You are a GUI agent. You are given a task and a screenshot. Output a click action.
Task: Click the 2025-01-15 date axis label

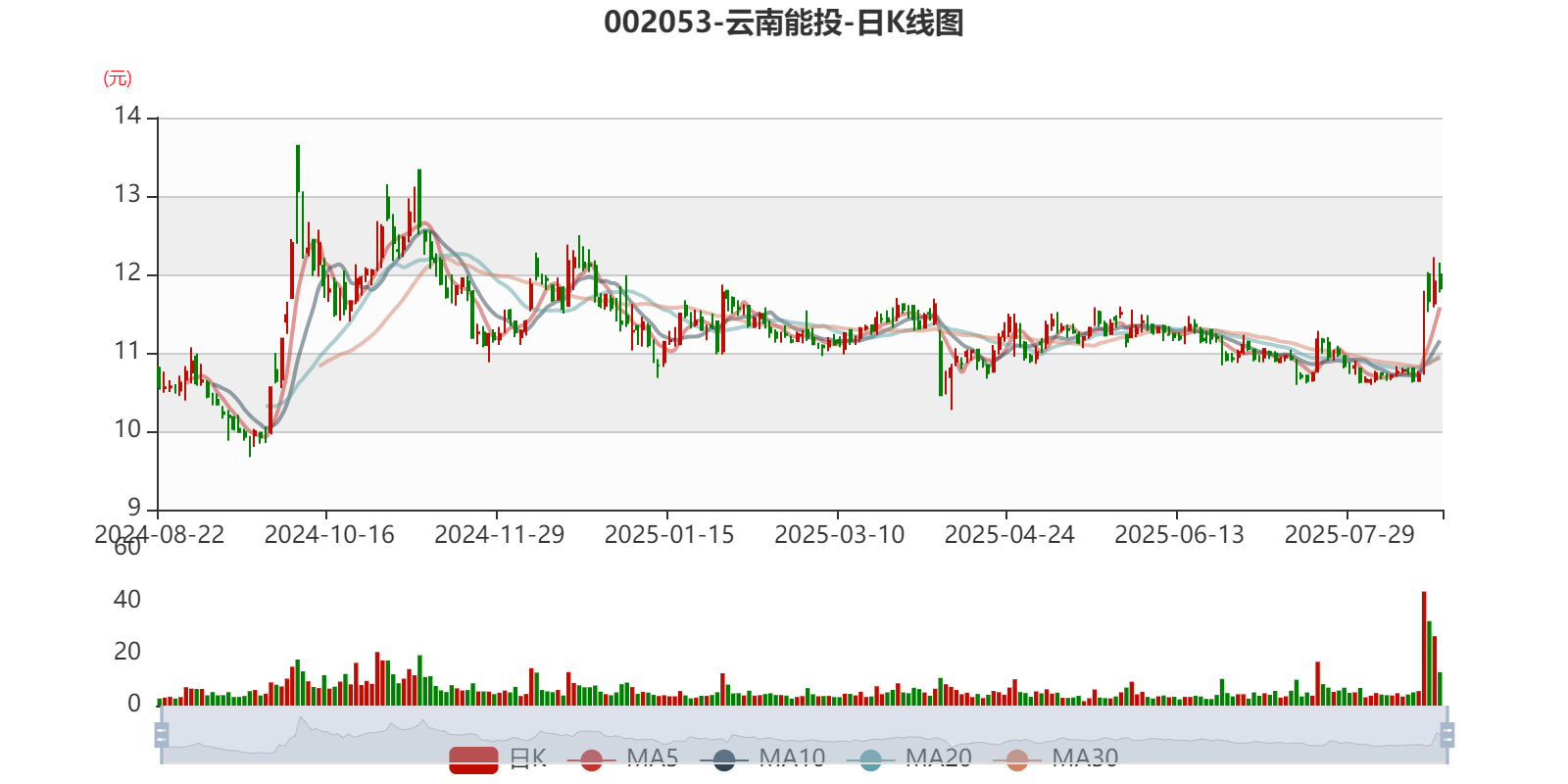coord(669,535)
